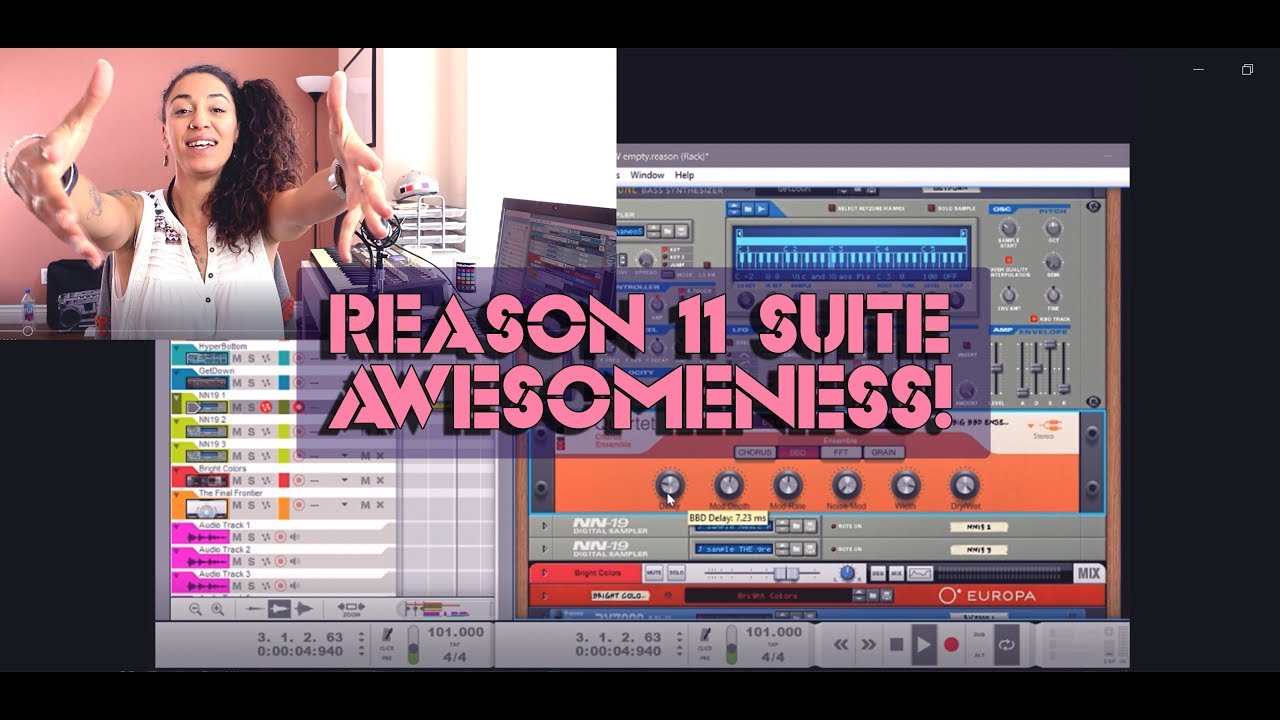
Task: Collapse the NN19 1 track triangle
Action: coord(178,397)
